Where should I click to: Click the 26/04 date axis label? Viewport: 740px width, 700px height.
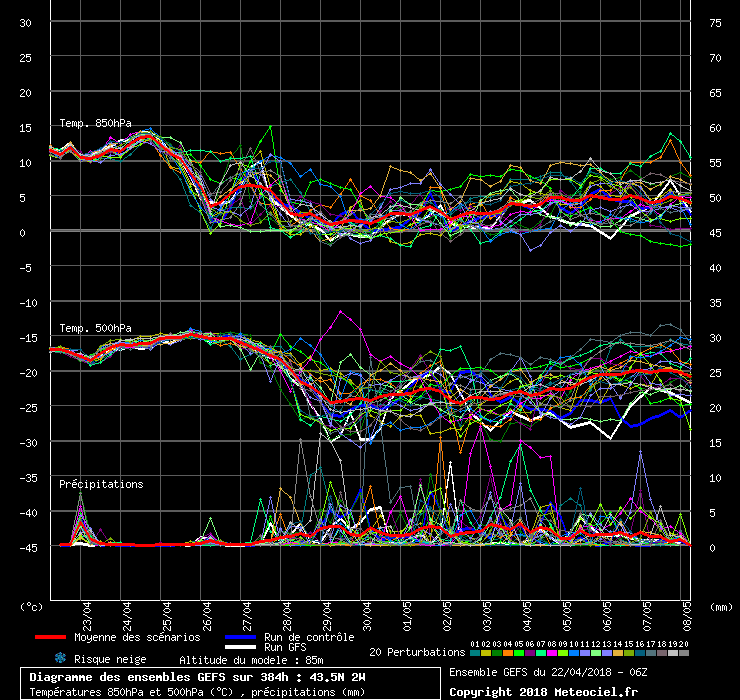(x=207, y=616)
